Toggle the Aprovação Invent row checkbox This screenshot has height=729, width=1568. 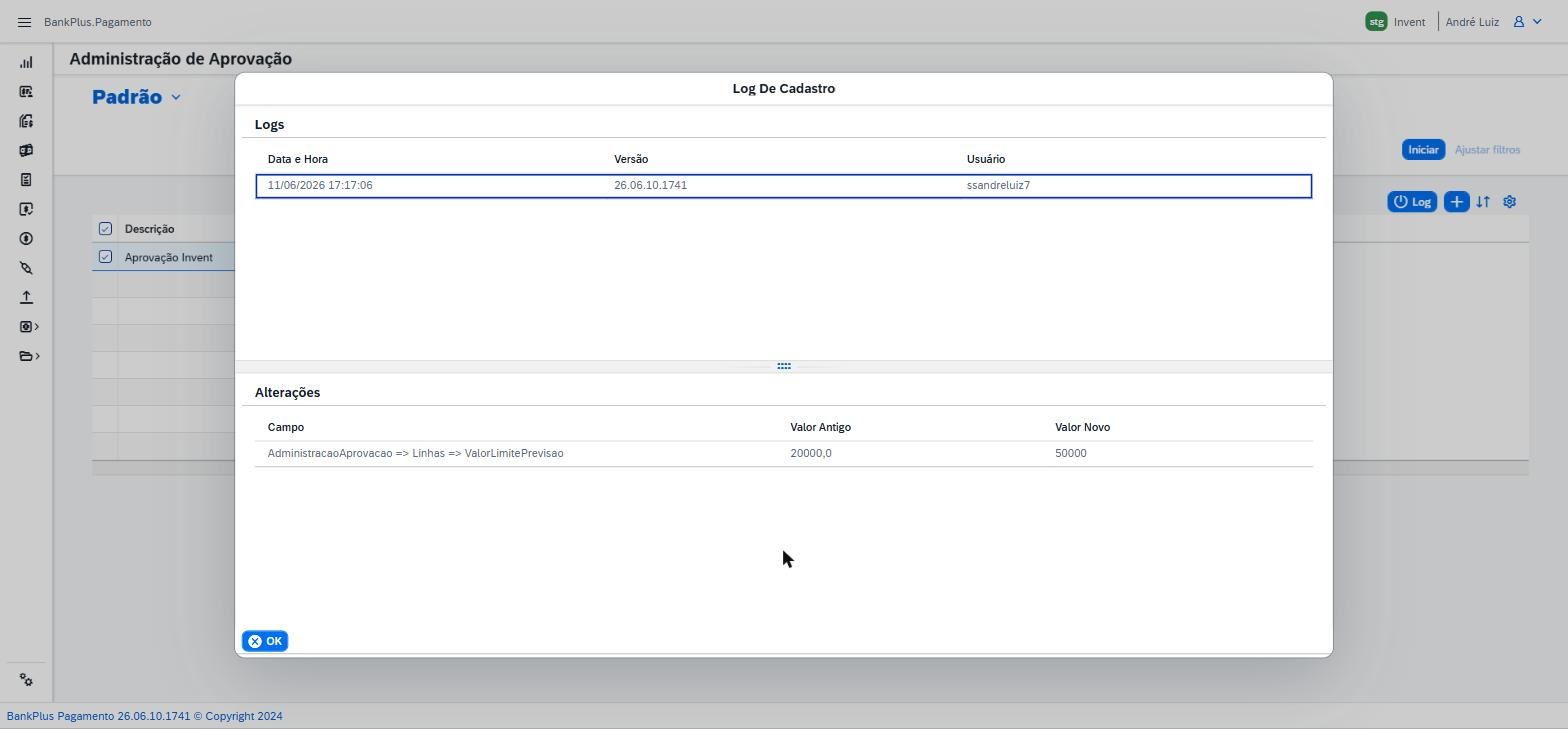tap(105, 257)
